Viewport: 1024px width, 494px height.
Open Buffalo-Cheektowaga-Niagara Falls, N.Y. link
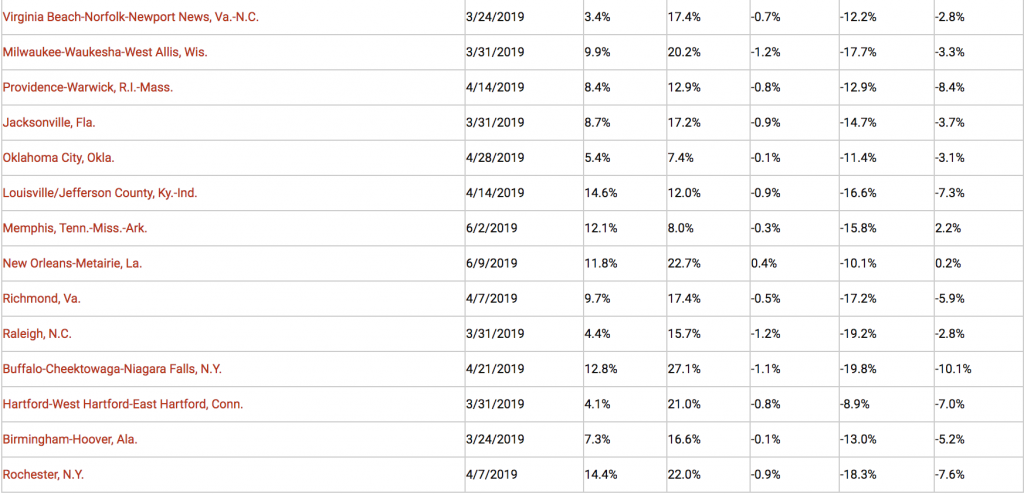(112, 369)
